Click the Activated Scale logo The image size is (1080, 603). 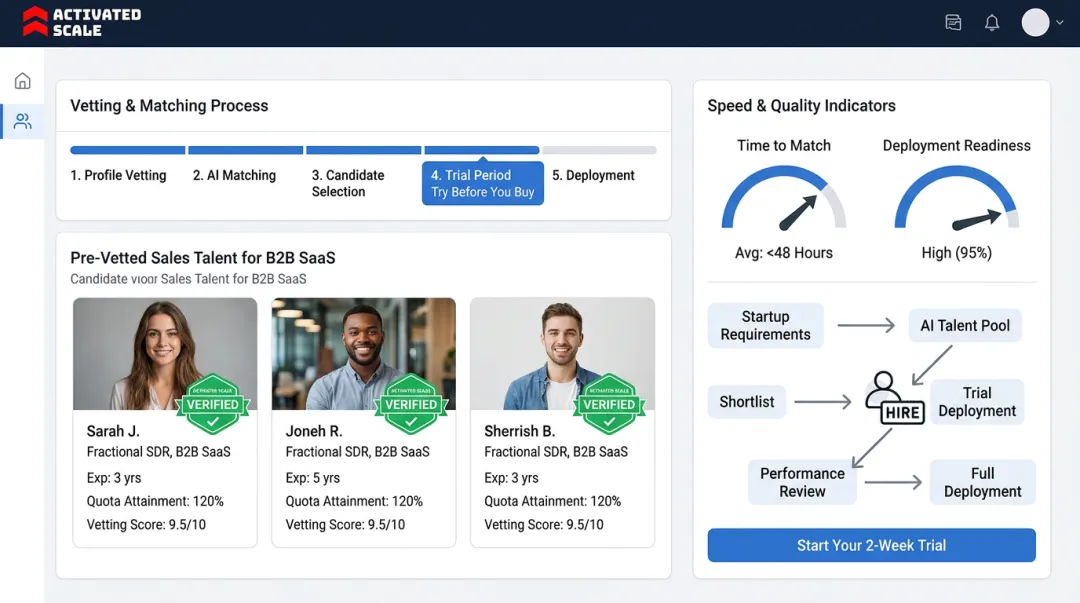pos(81,22)
